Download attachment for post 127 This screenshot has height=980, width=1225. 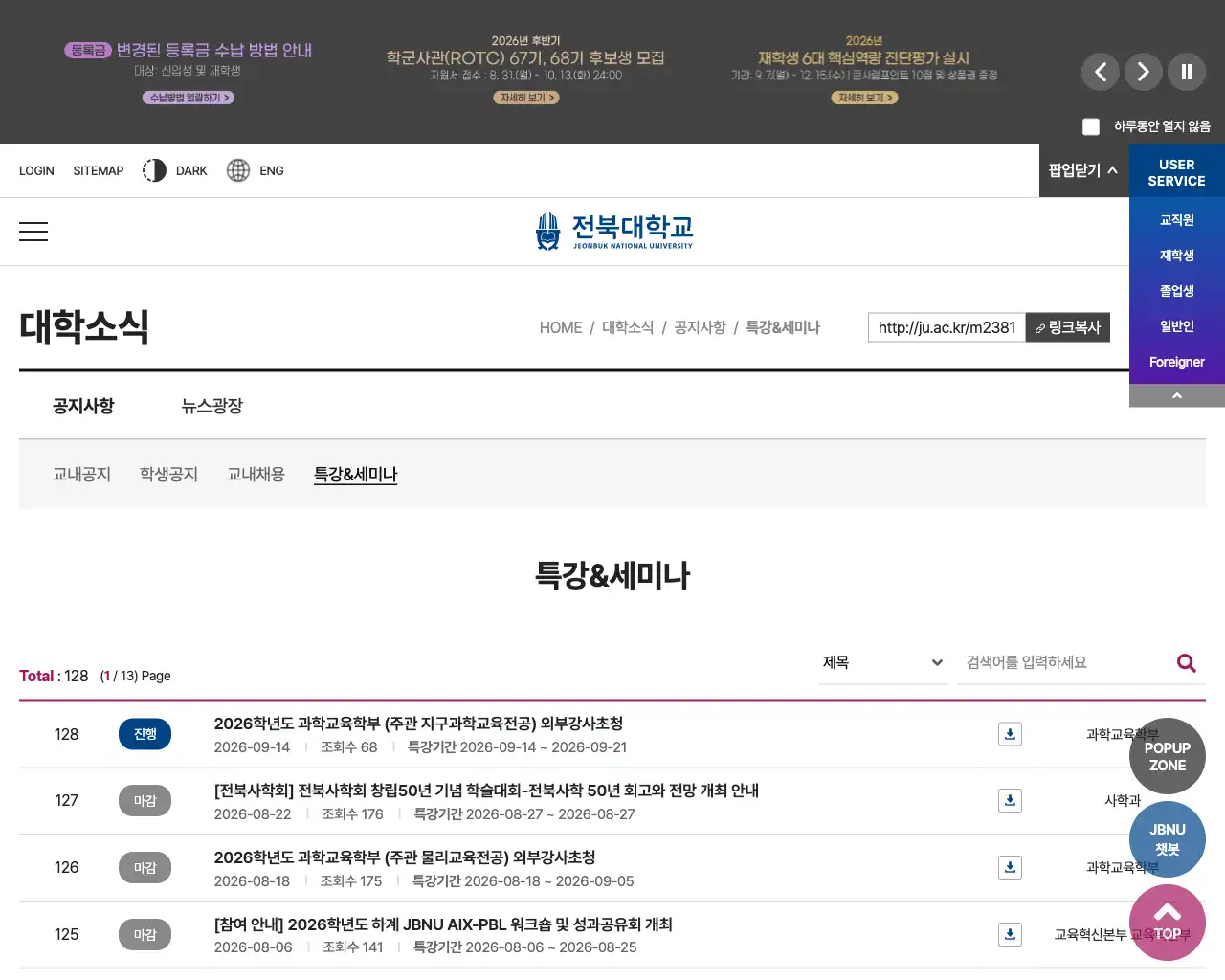[1010, 800]
